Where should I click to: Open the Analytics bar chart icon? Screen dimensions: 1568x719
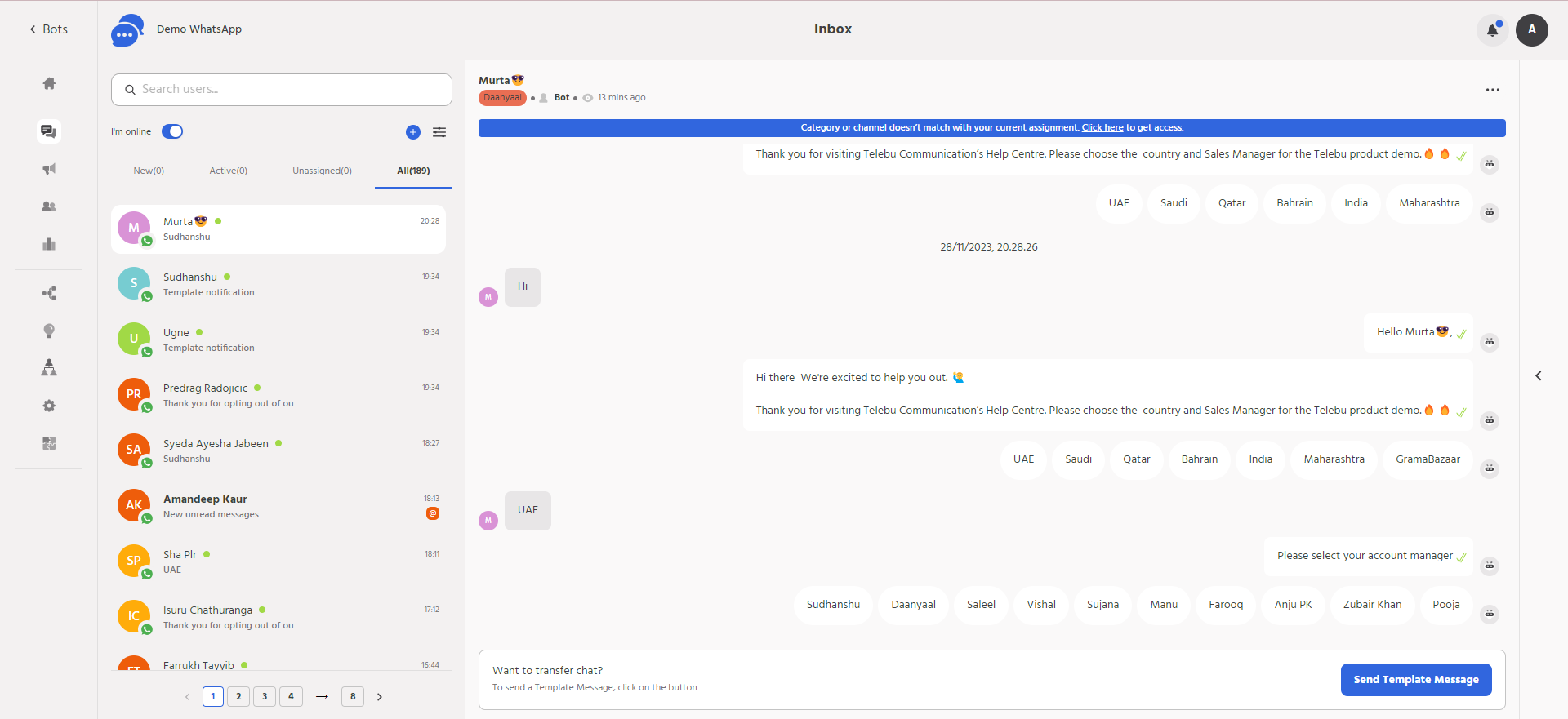click(49, 244)
